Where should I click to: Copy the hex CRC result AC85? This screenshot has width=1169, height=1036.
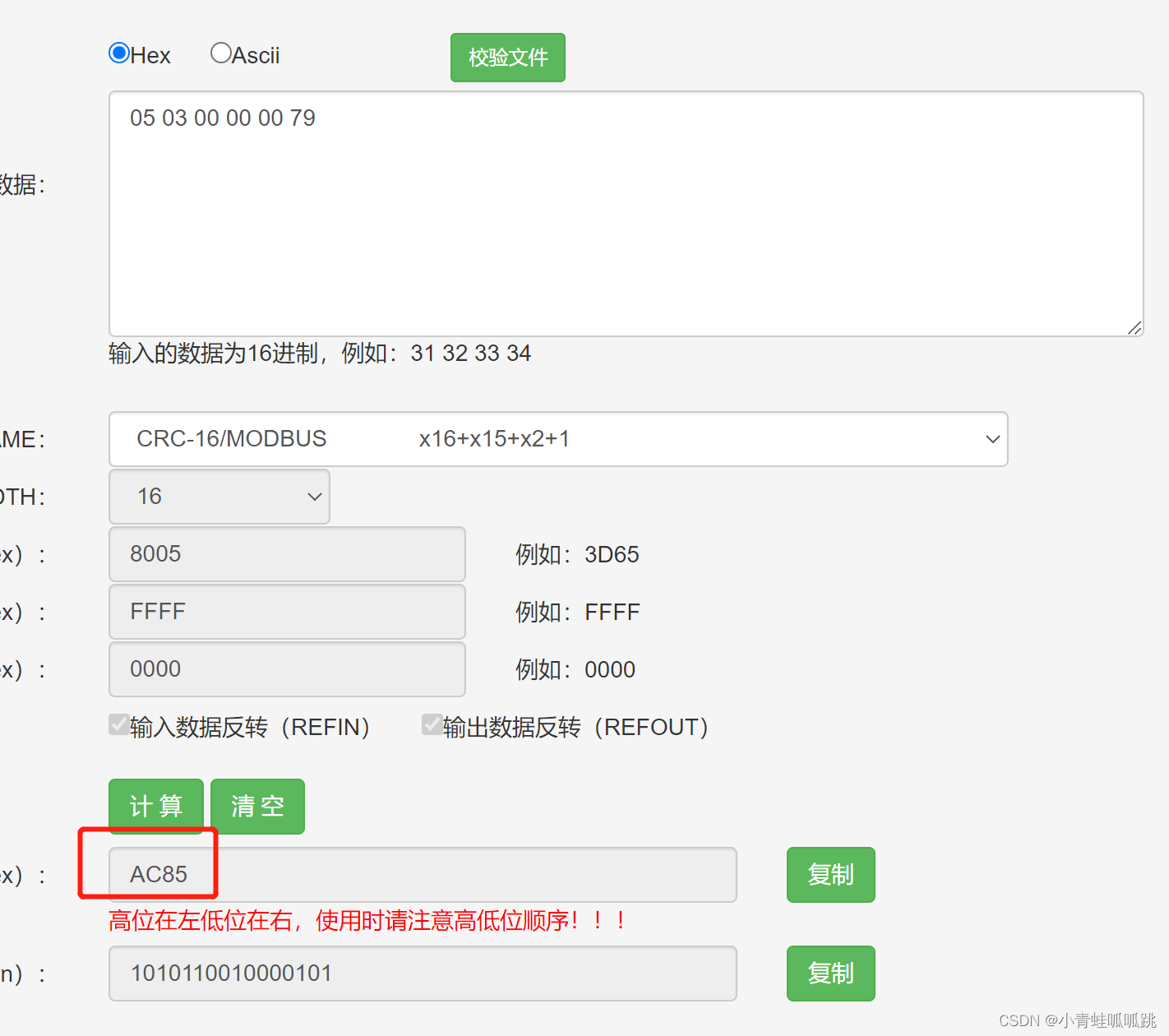point(830,875)
